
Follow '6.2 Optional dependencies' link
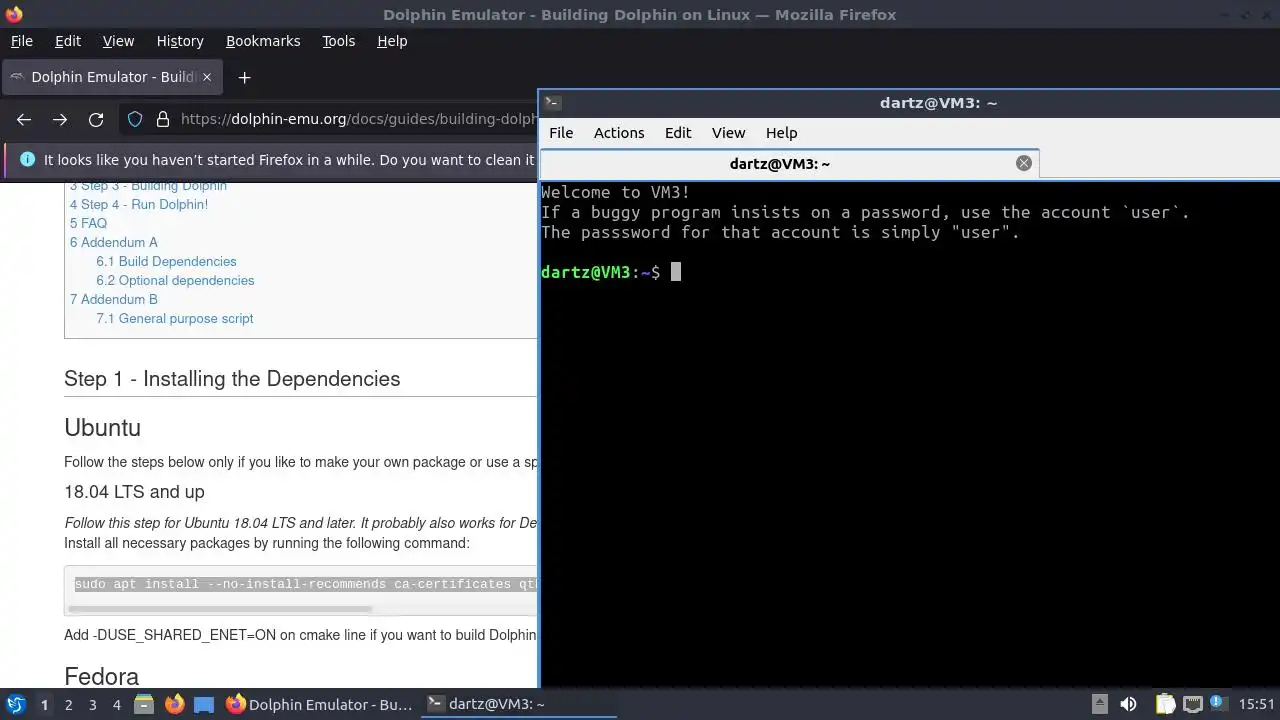pos(175,280)
